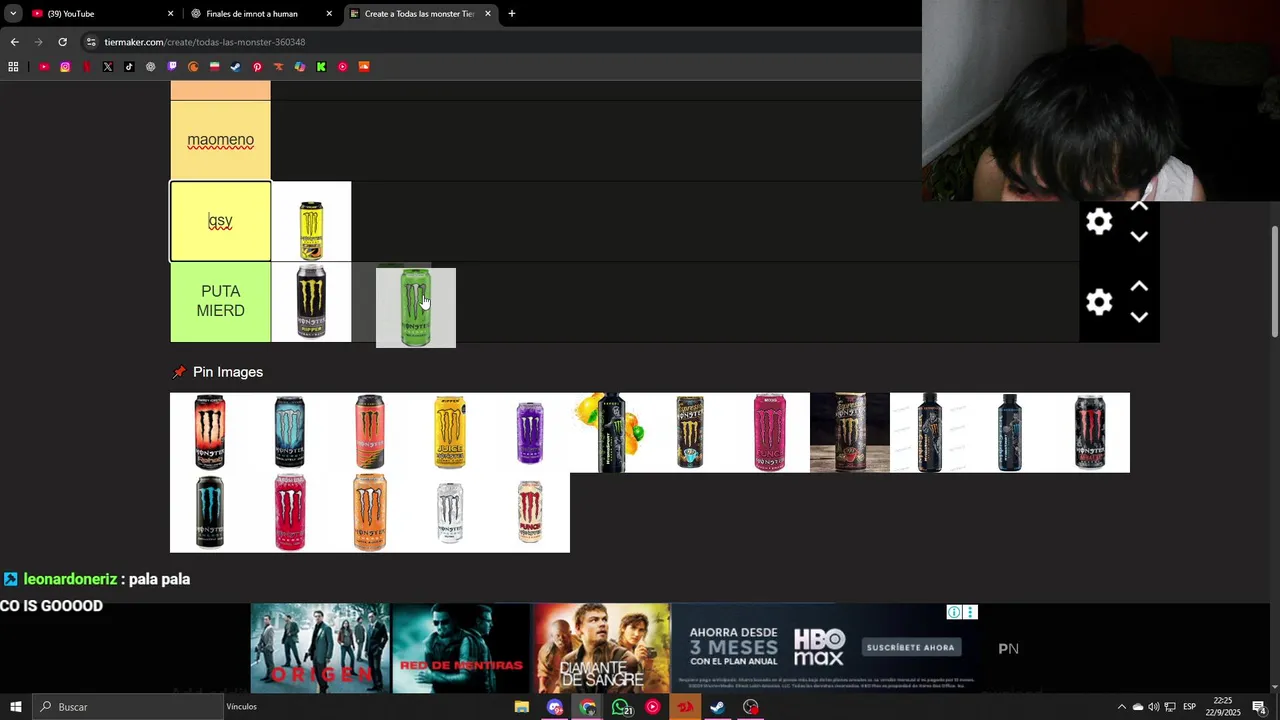Open the SoundCloud bookmark
The height and width of the screenshot is (720, 1280).
pyautogui.click(x=364, y=67)
